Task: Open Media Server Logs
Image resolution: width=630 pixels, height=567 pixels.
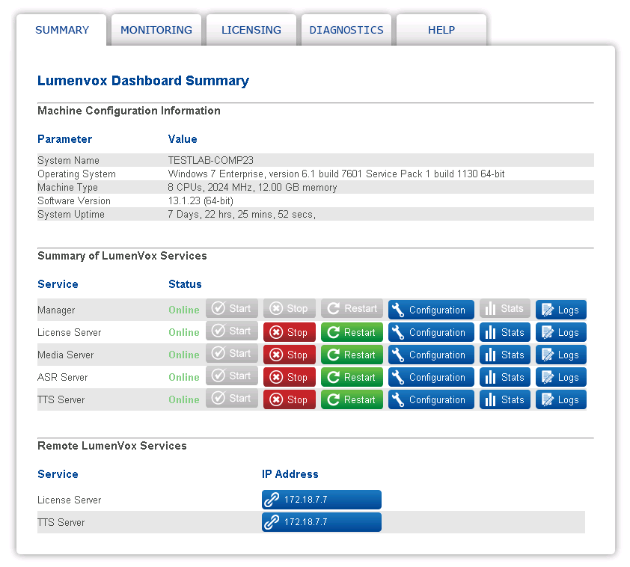Action: [561, 355]
